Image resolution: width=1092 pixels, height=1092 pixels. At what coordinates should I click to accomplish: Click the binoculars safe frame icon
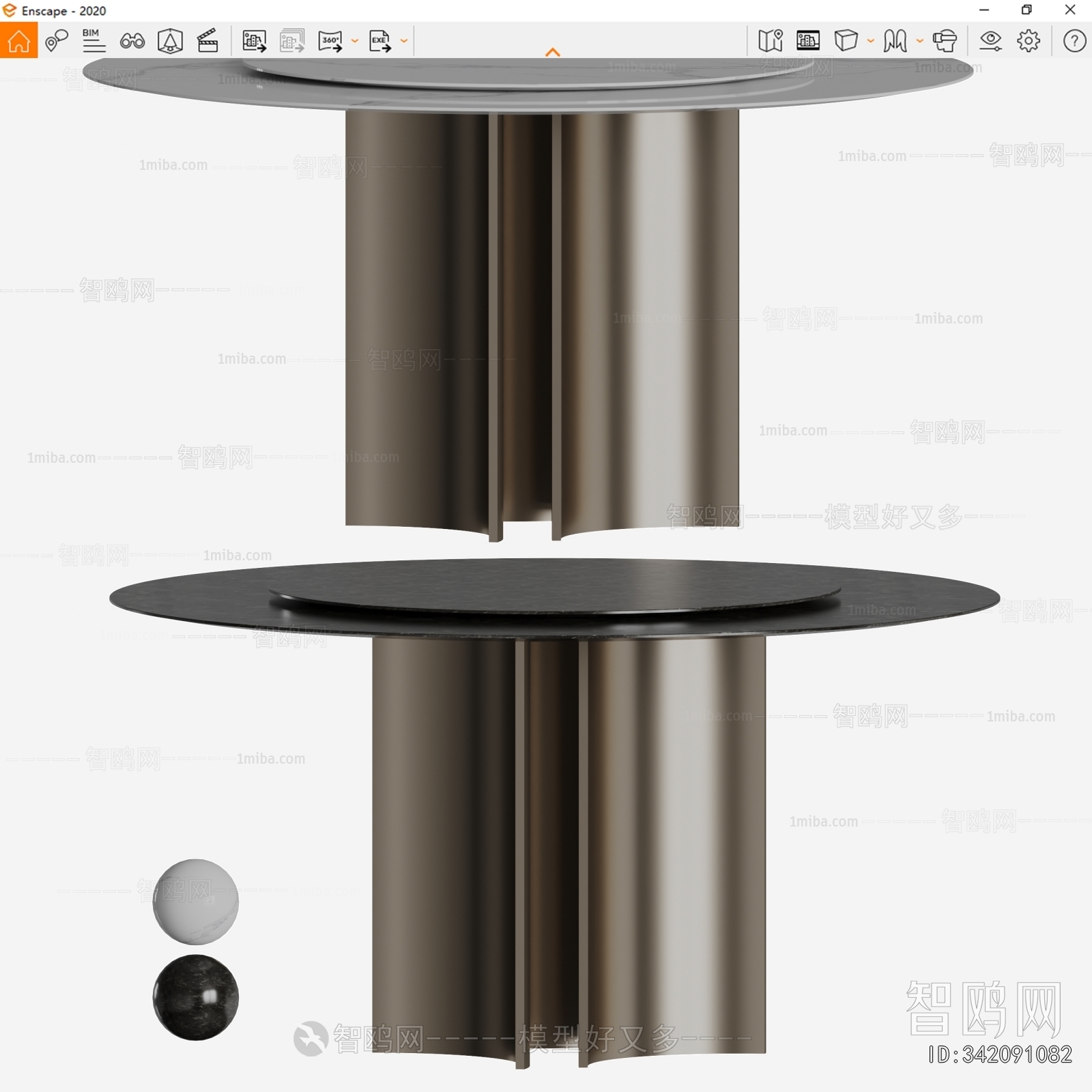point(132,42)
